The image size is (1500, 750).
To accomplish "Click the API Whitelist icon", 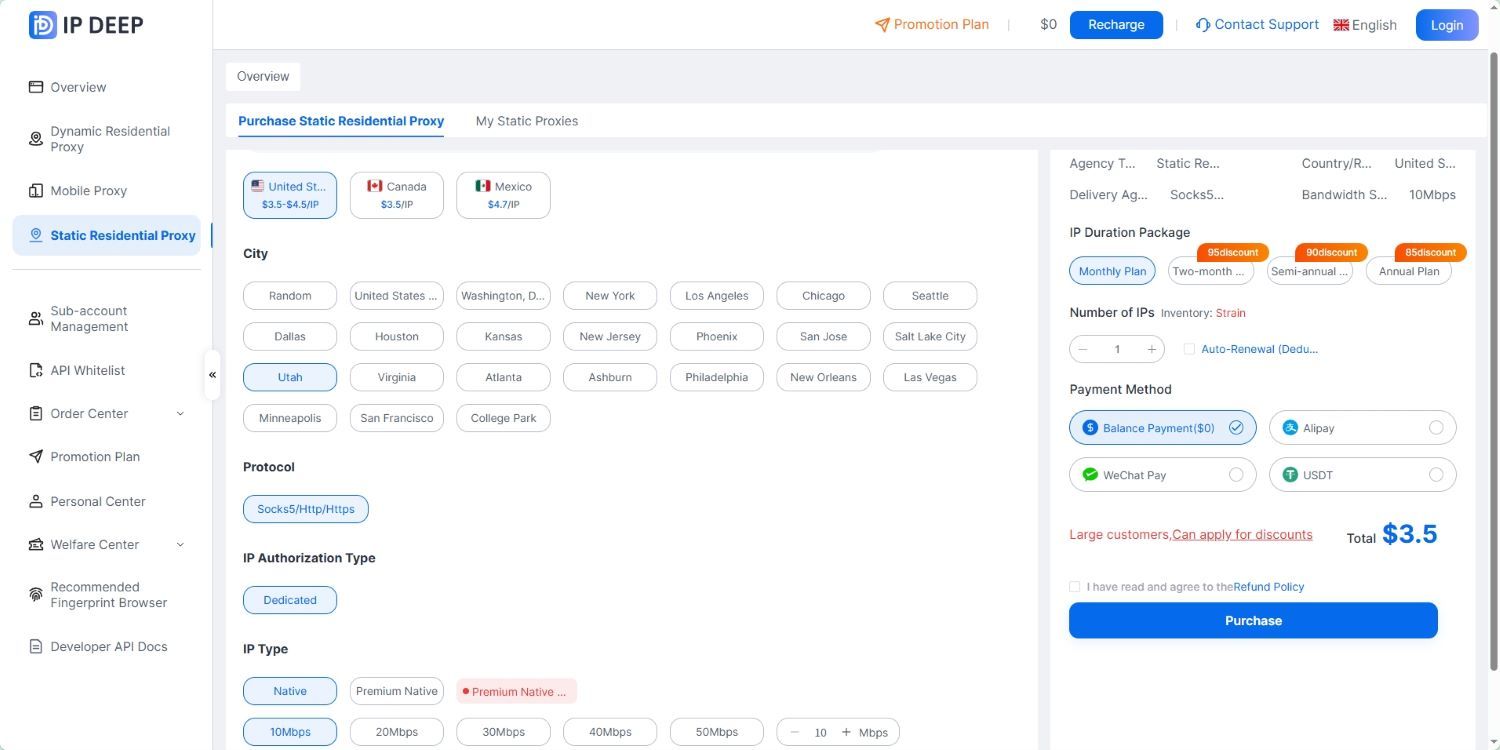I will tap(36, 370).
